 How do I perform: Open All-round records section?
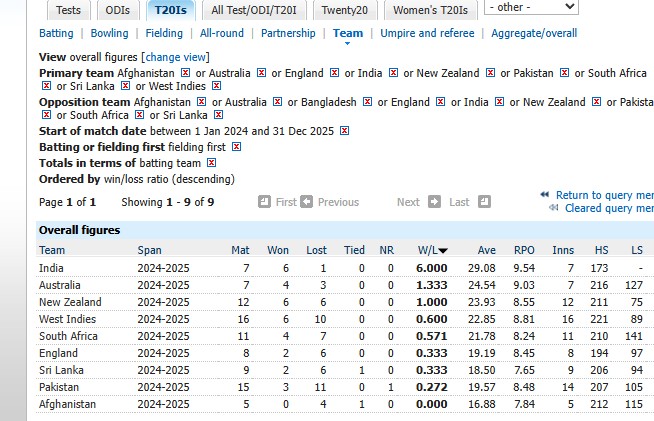(x=221, y=33)
